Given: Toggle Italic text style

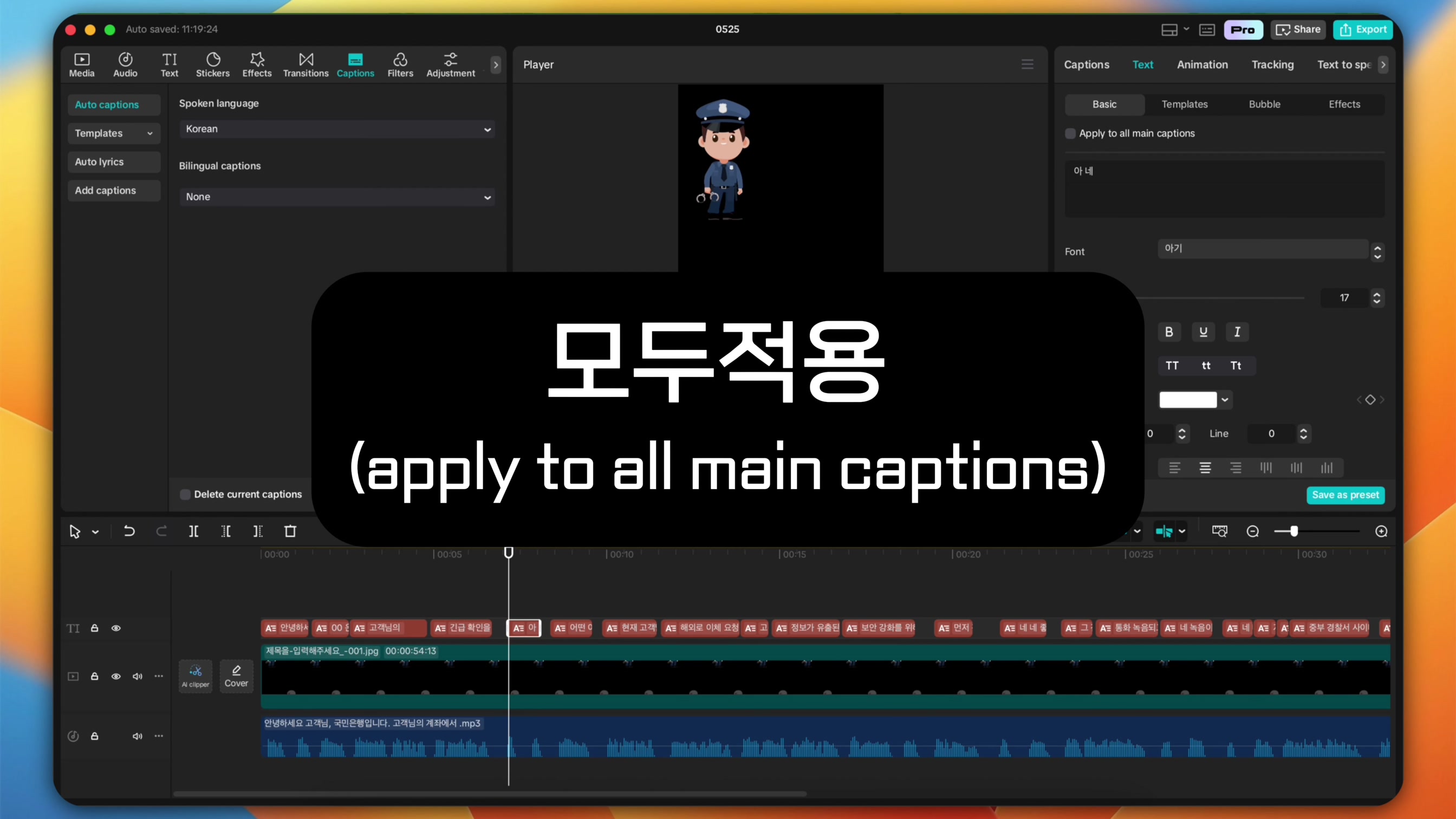Looking at the screenshot, I should (x=1237, y=332).
